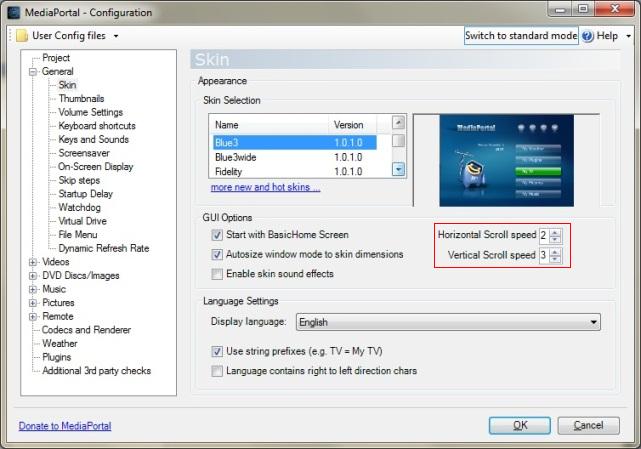The width and height of the screenshot is (641, 449).
Task: Open the User Config files dropdown arrow
Action: click(116, 36)
